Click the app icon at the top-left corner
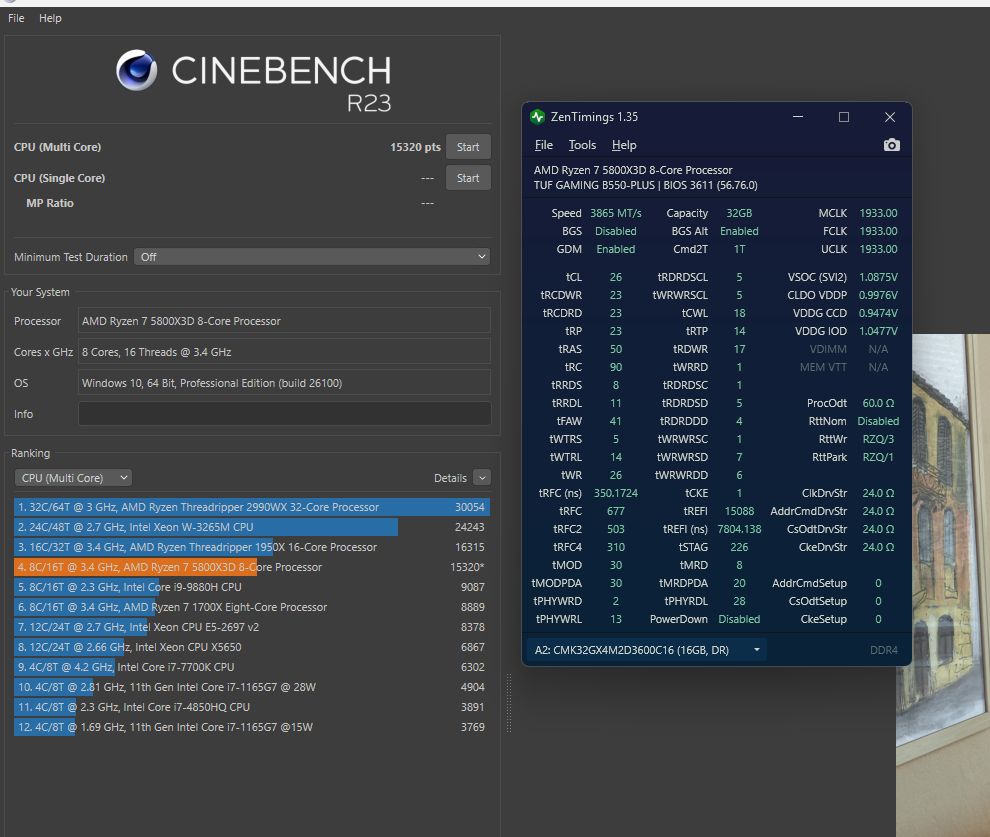This screenshot has width=990, height=837. tap(8, 3)
